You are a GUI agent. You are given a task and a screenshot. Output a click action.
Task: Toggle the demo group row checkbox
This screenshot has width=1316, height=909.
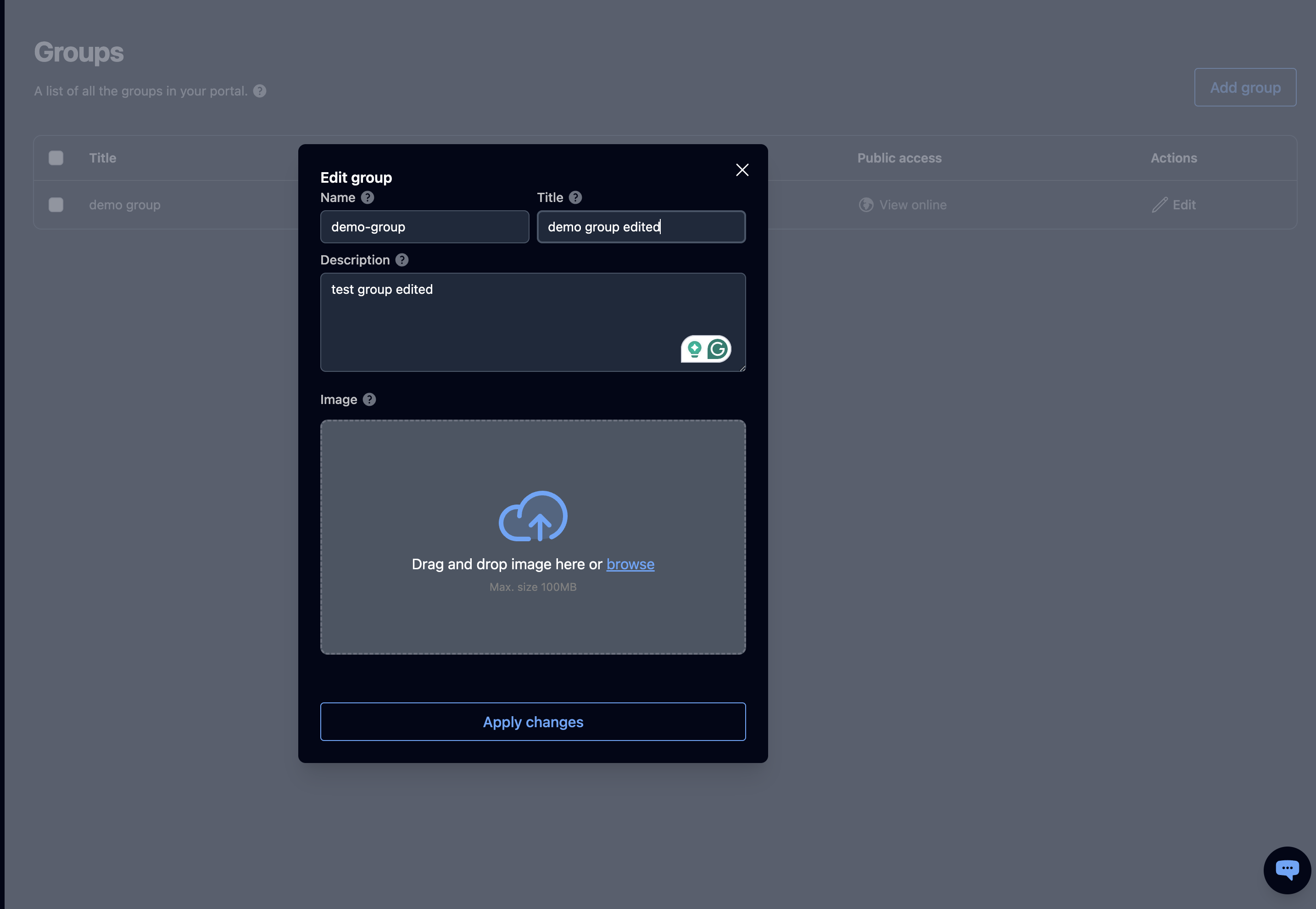(x=56, y=204)
